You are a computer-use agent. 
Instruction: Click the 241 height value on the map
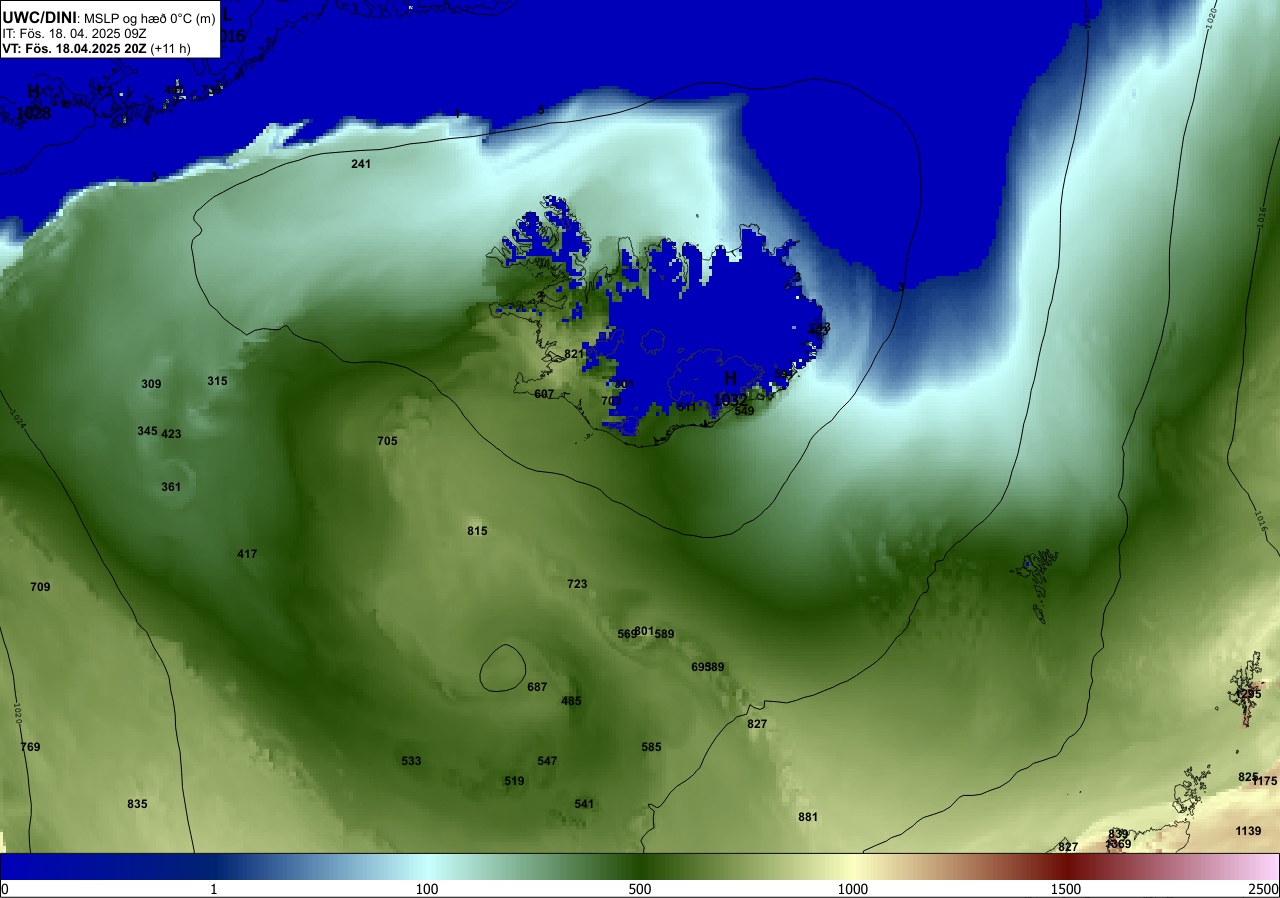point(361,163)
